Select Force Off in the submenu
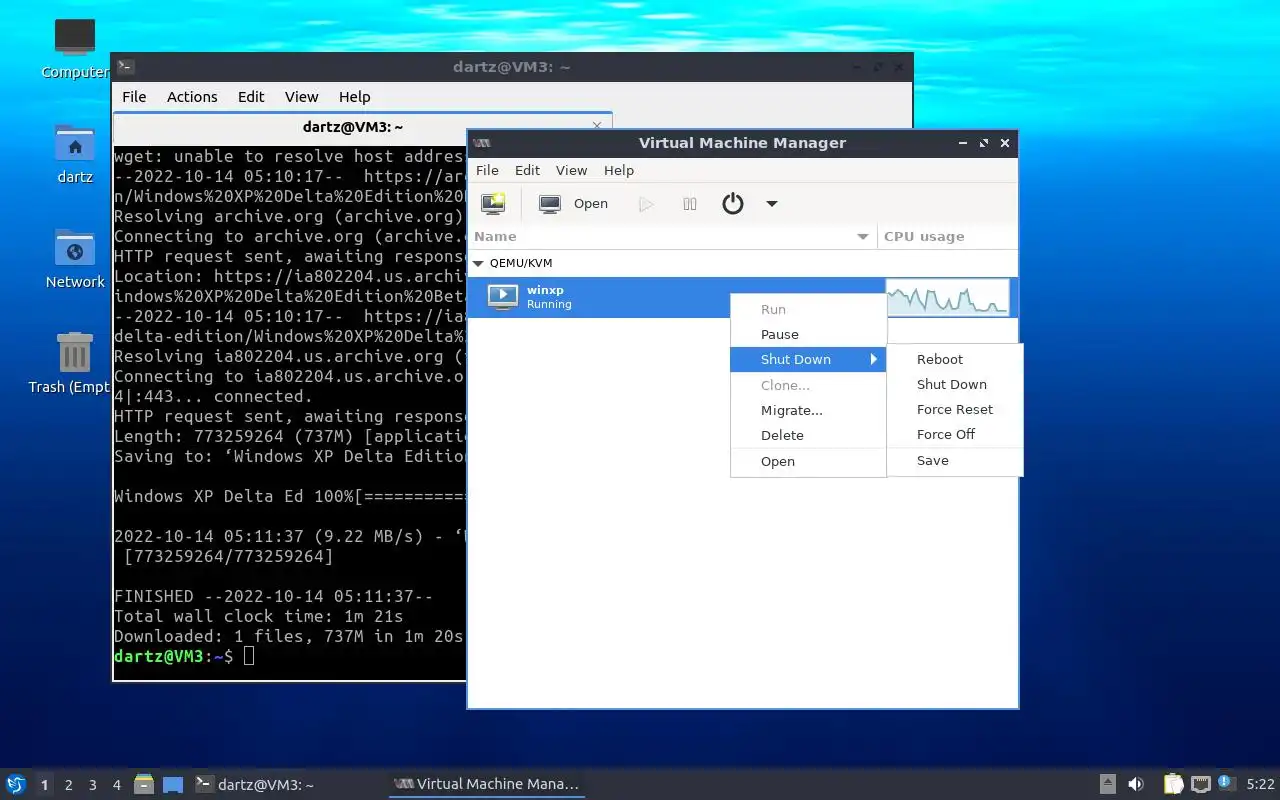Screen dimensions: 1280x800 point(955,435)
